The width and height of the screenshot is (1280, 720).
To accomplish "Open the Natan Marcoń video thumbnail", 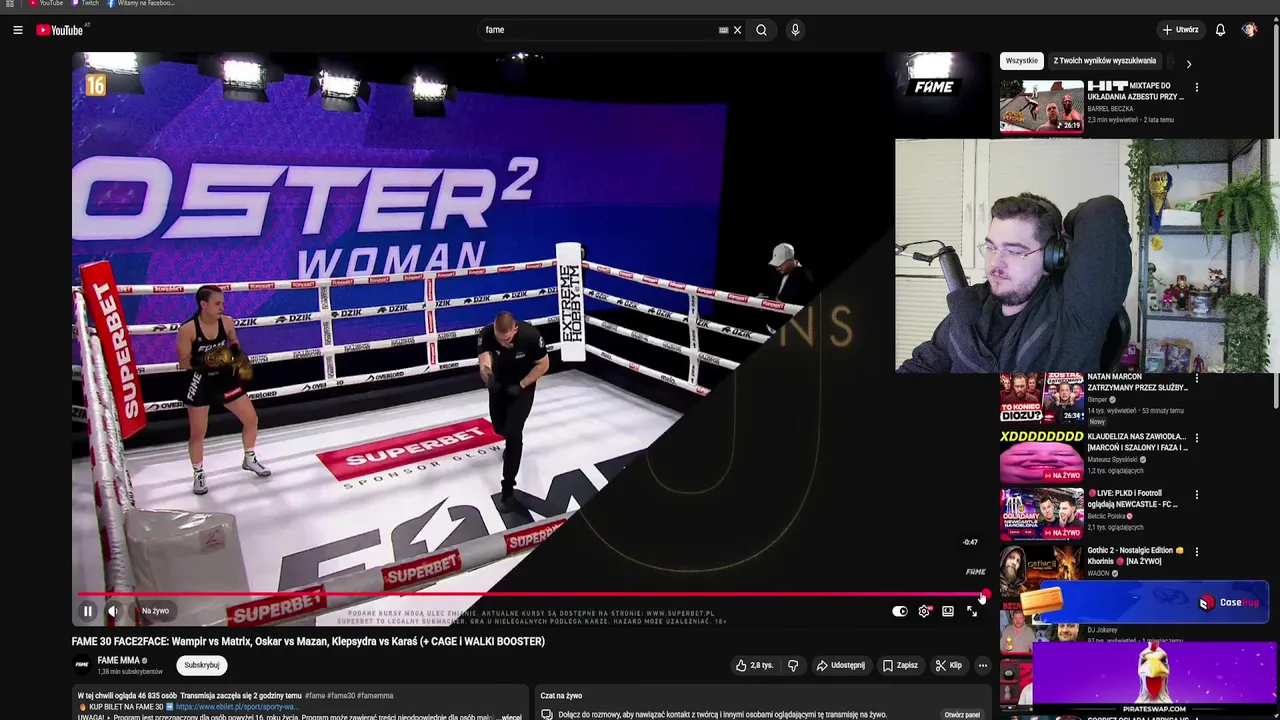I will [x=1041, y=398].
